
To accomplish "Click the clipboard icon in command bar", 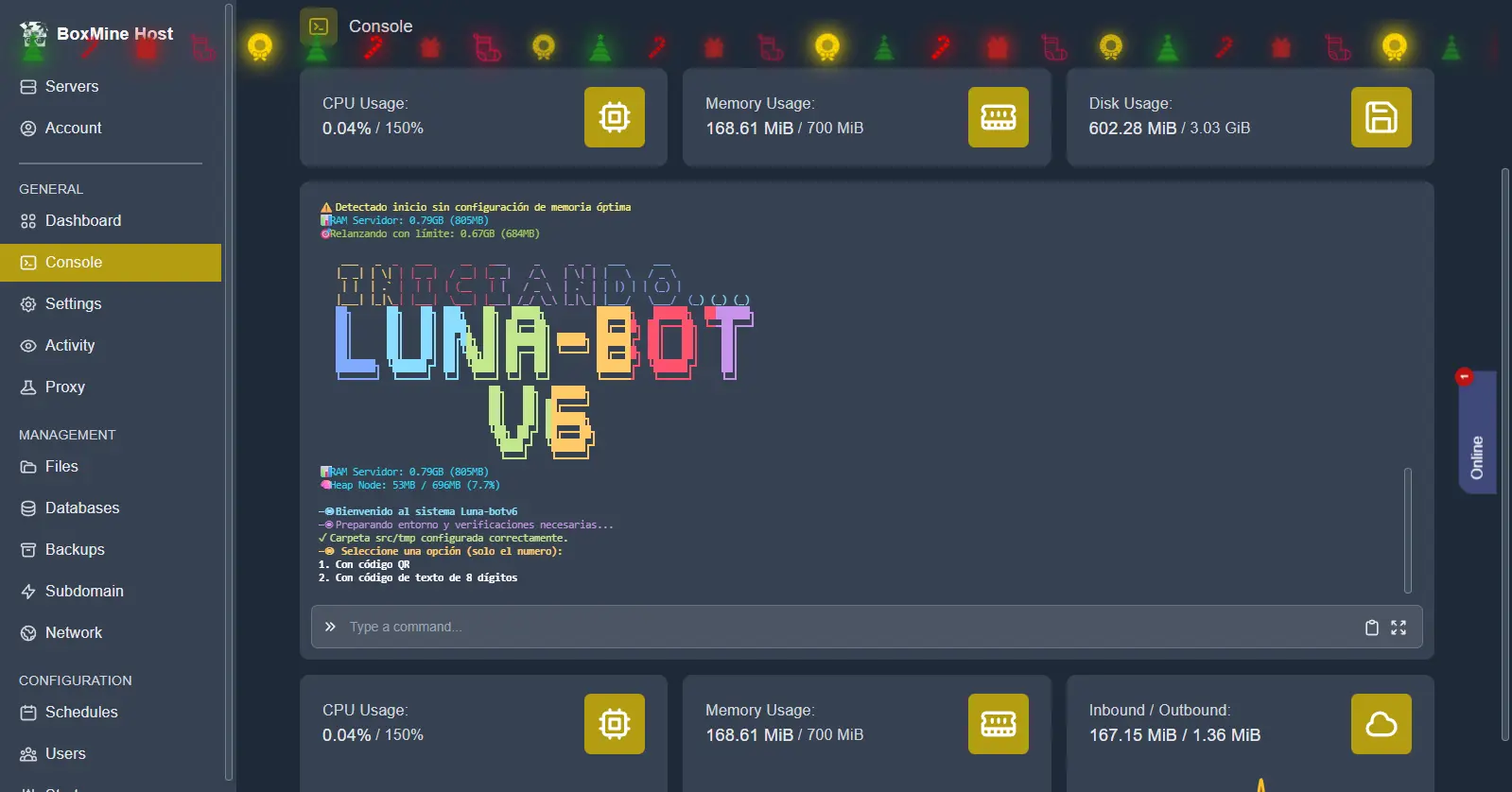I will (1372, 628).
